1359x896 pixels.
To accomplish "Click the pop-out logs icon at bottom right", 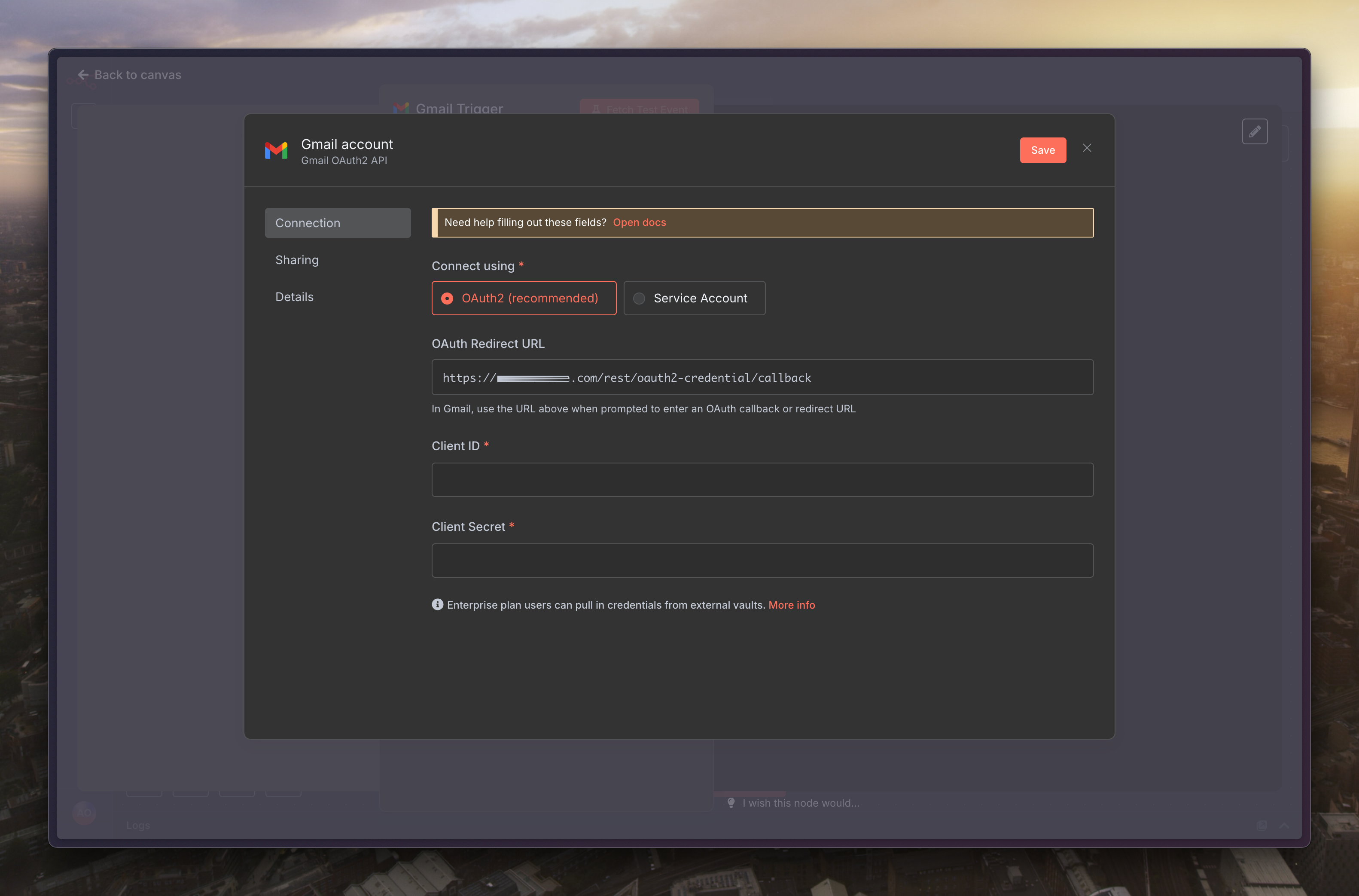I will click(1261, 825).
